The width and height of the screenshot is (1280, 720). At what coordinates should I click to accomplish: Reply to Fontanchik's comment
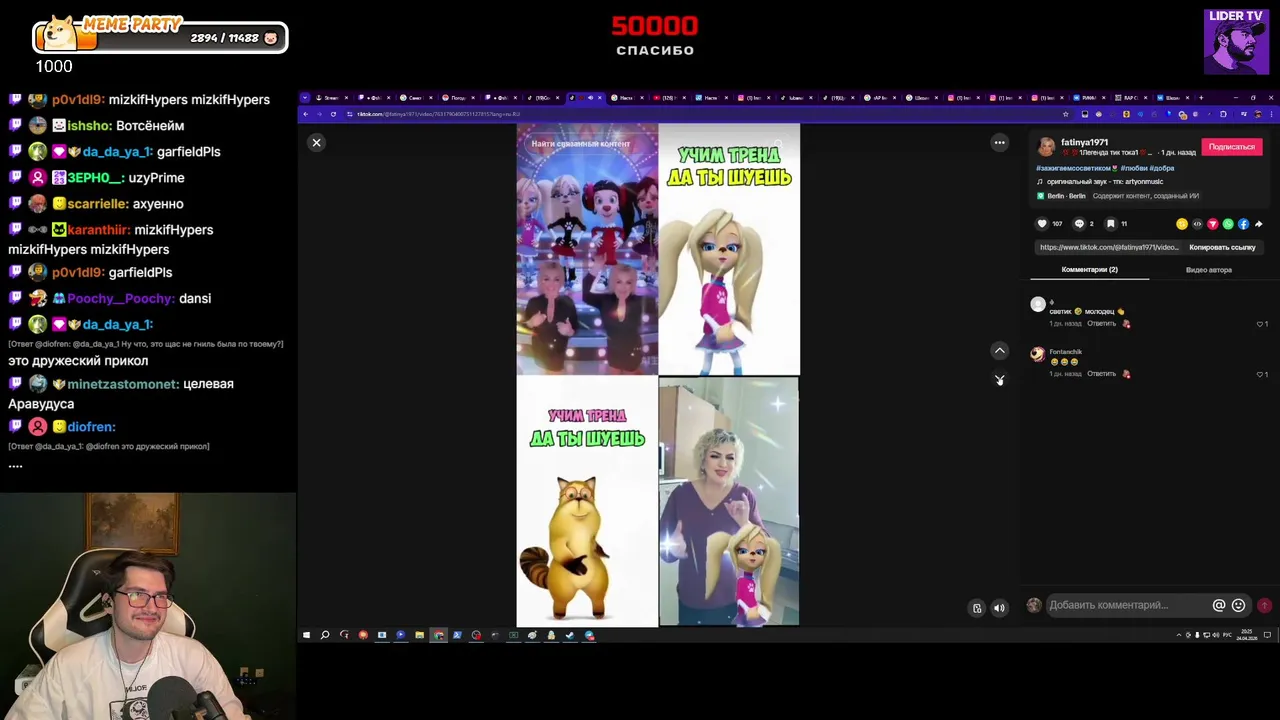(1101, 374)
